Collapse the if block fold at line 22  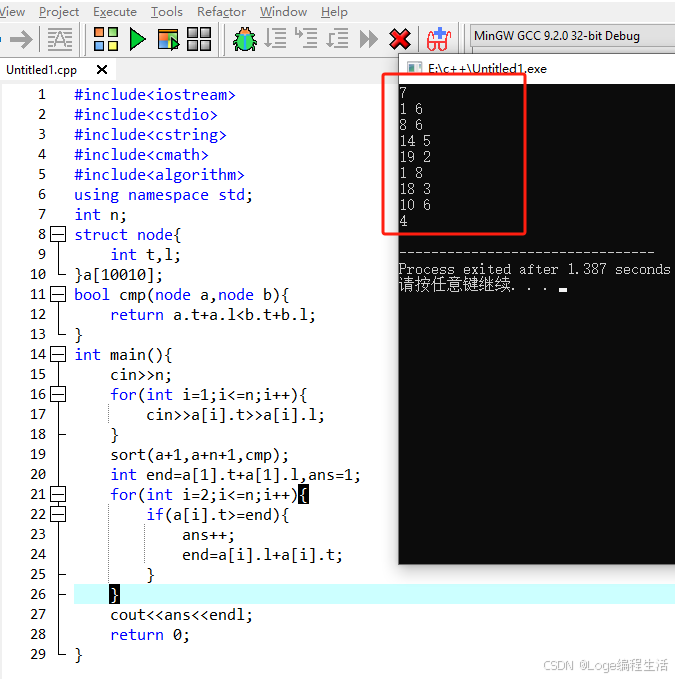point(58,514)
